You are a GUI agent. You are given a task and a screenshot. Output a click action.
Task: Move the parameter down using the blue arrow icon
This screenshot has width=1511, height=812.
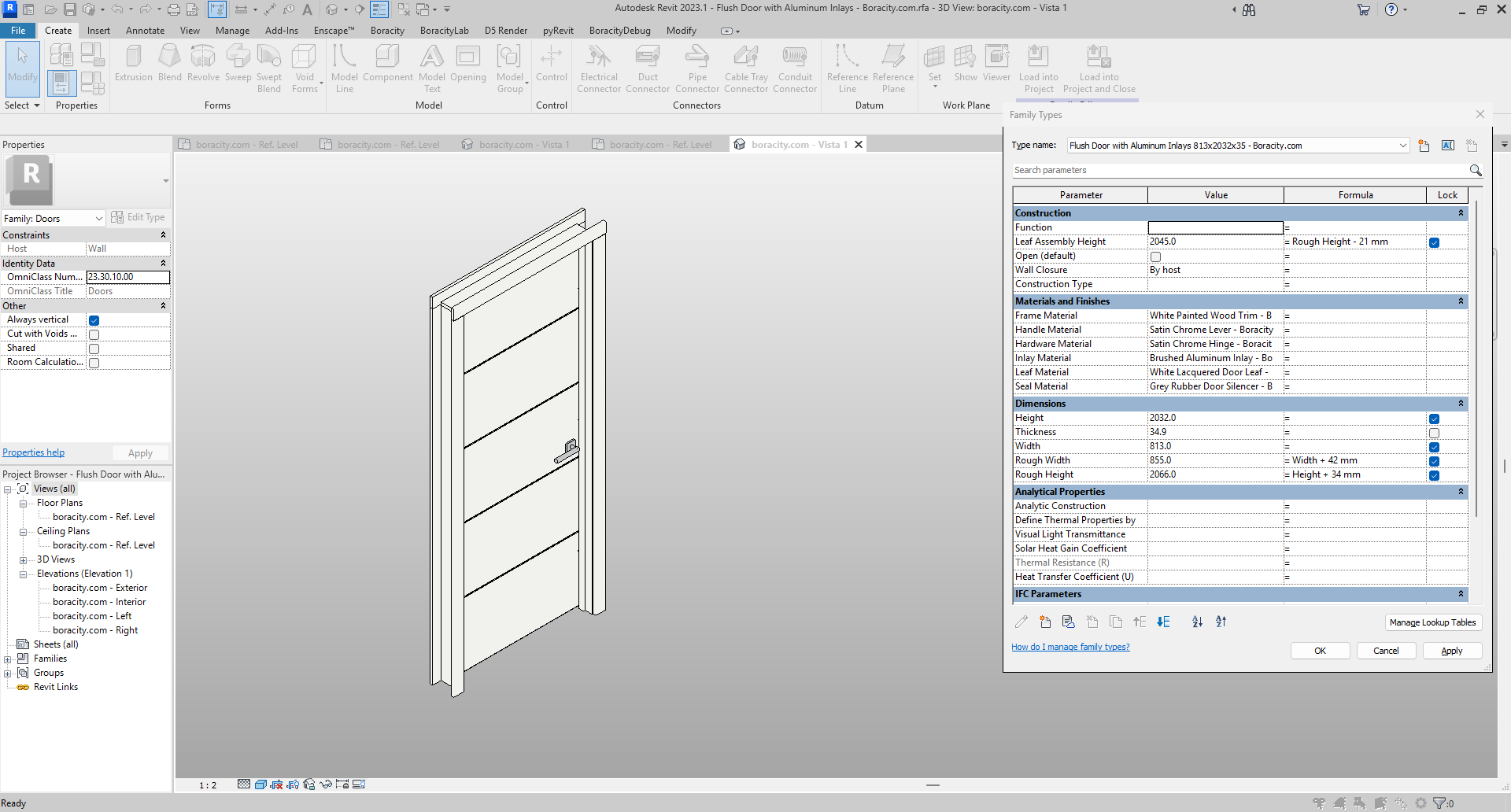(x=1164, y=622)
